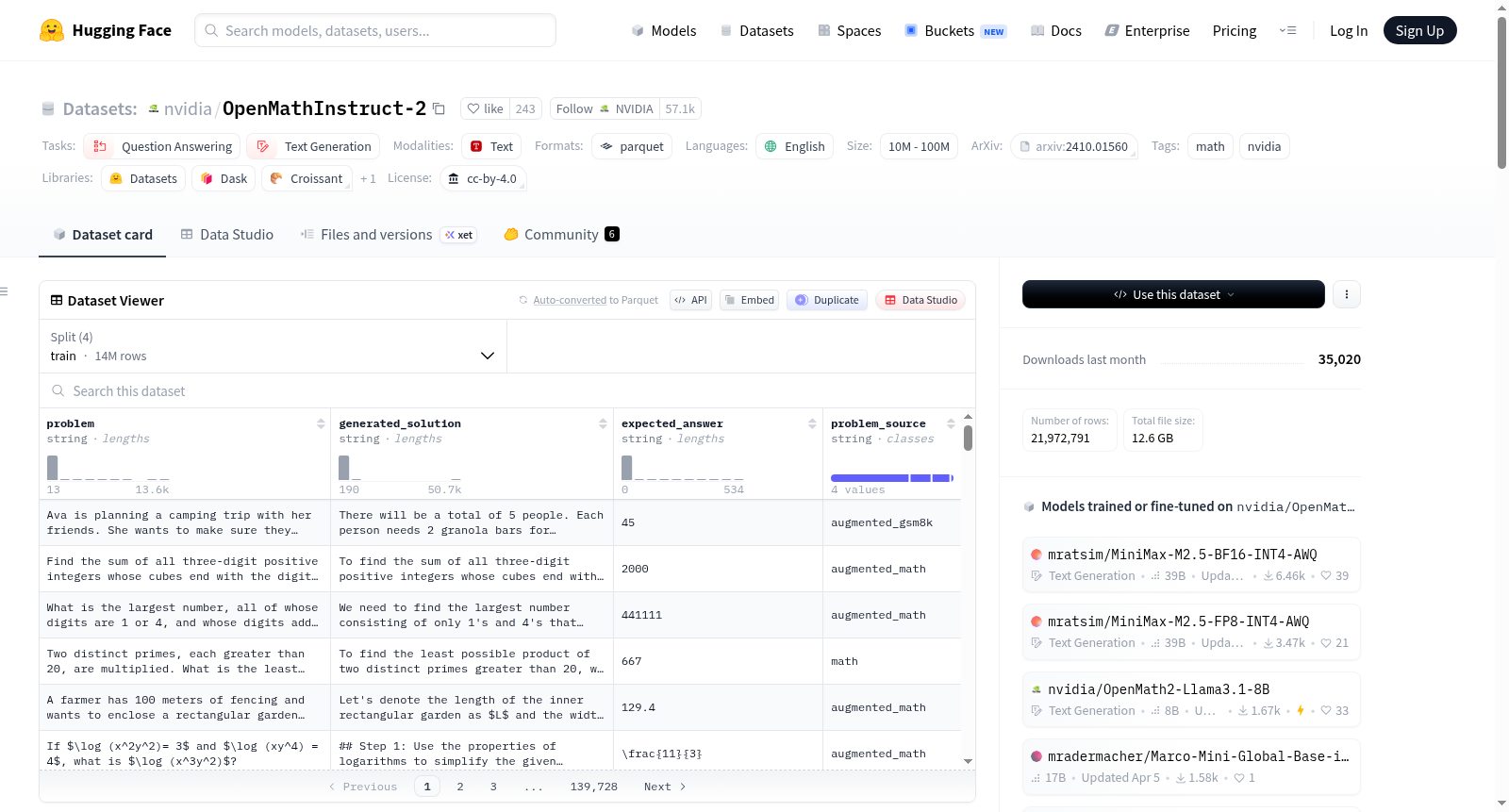Open the Data Studio tab
Viewport: 1509px width, 812px height.
pos(227,235)
